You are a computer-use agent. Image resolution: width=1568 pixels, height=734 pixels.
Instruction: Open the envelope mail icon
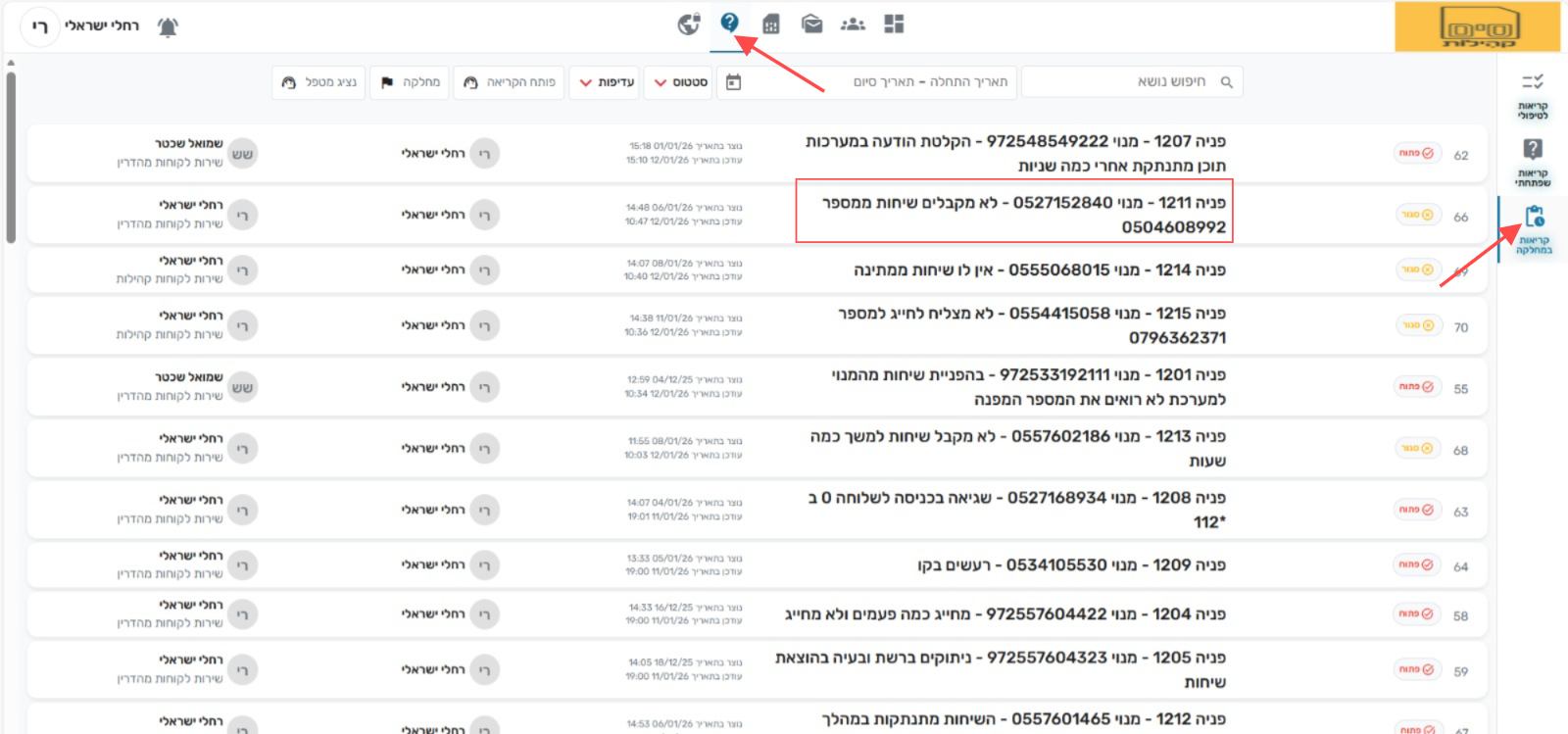pyautogui.click(x=811, y=24)
